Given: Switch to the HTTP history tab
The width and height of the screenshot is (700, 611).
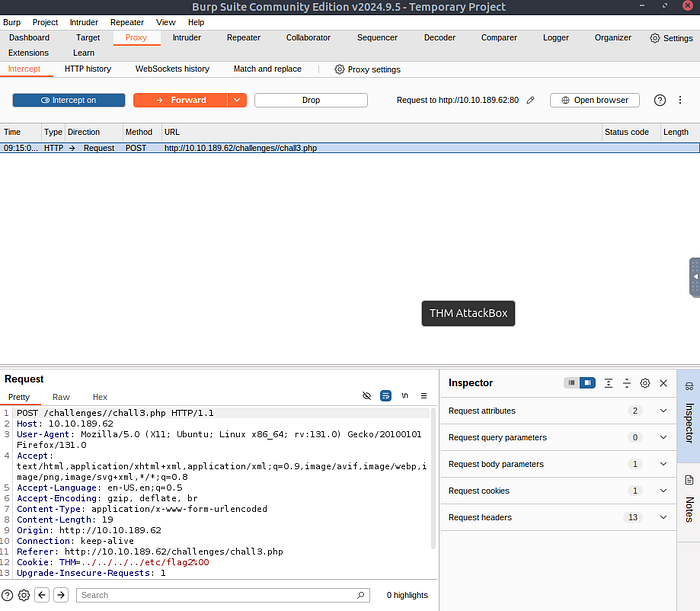Looking at the screenshot, I should (88, 69).
